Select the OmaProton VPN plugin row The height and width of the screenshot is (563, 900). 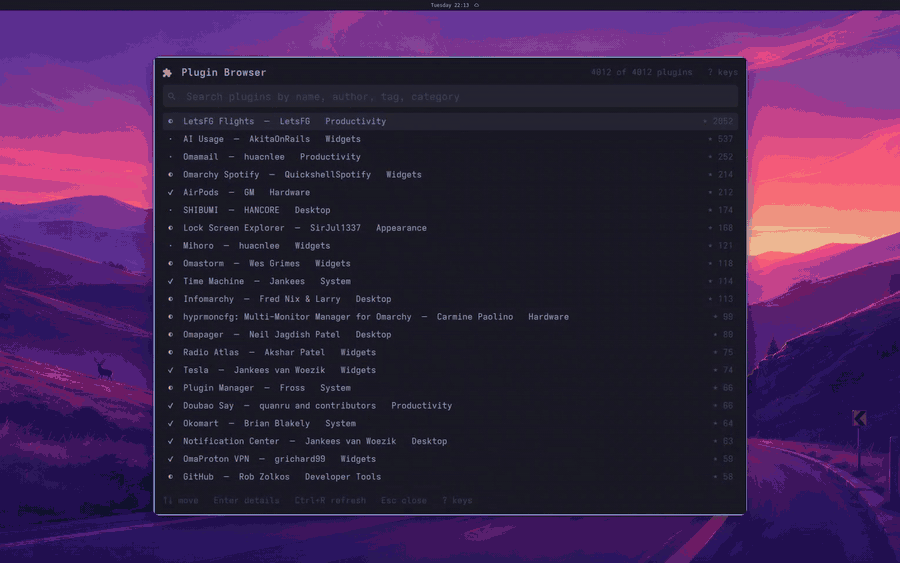[451, 459]
